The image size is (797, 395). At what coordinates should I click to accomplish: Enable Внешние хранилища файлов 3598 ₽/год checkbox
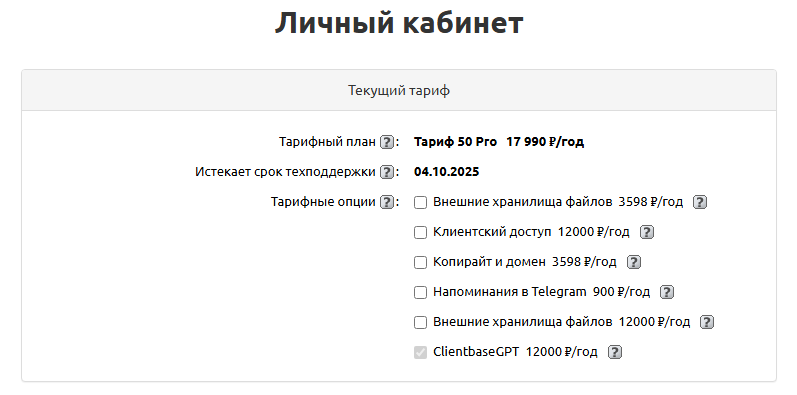pos(420,202)
